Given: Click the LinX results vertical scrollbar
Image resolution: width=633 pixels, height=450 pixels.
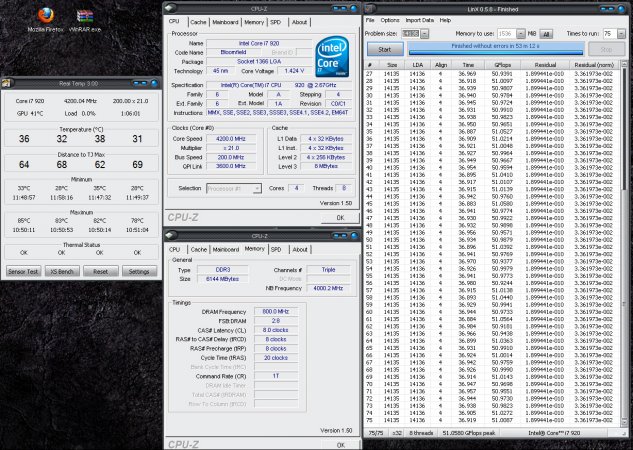Looking at the screenshot, I should (624, 244).
